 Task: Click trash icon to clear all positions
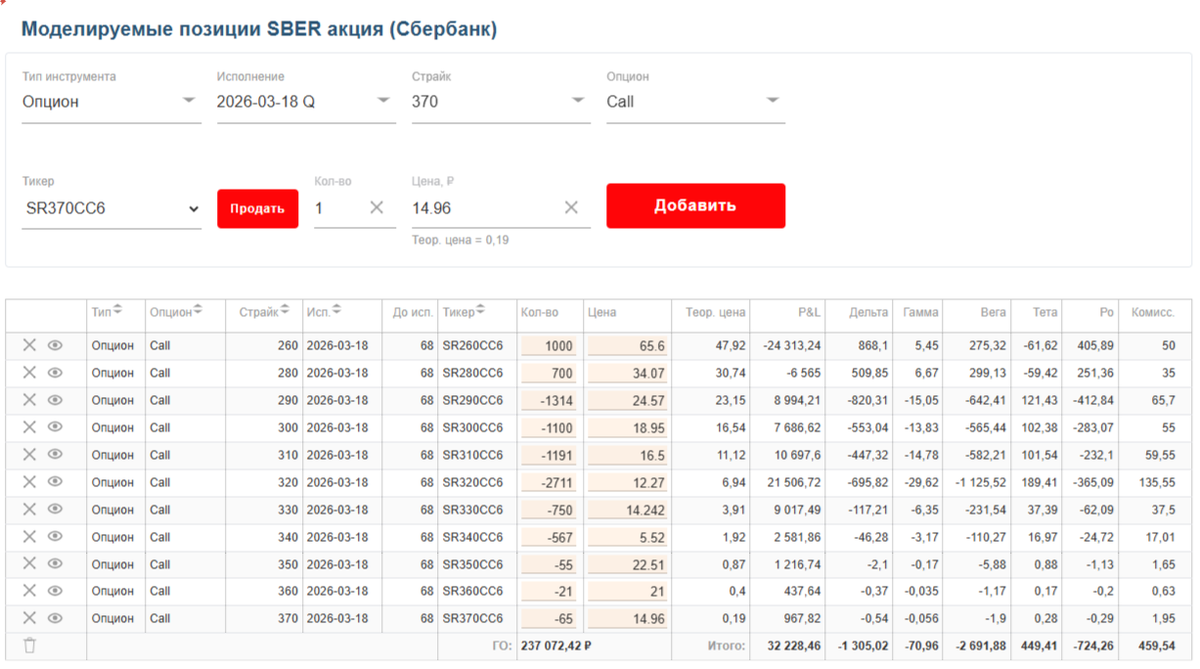(30, 645)
